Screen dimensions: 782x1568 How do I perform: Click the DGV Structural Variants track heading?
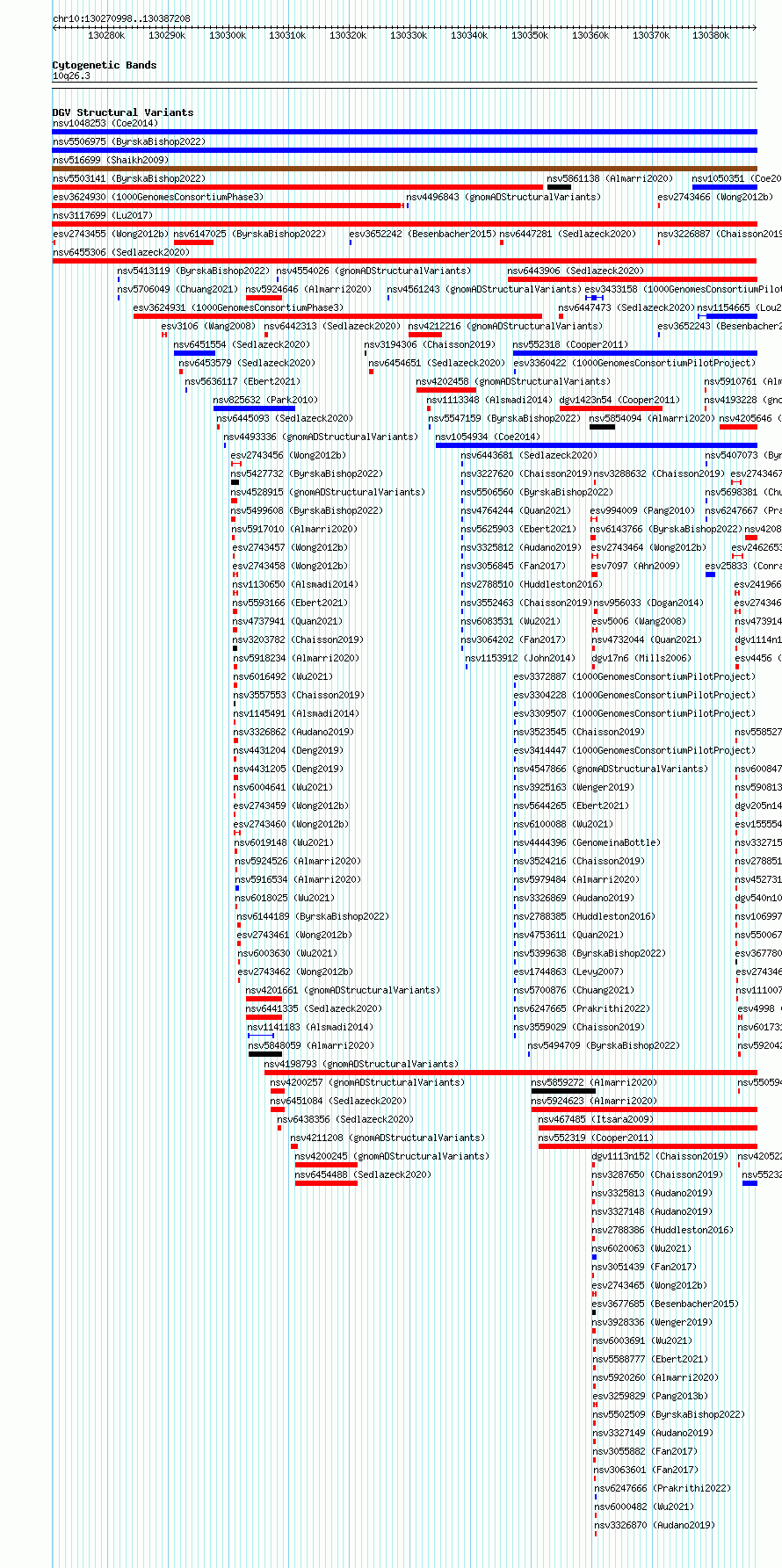click(x=123, y=112)
